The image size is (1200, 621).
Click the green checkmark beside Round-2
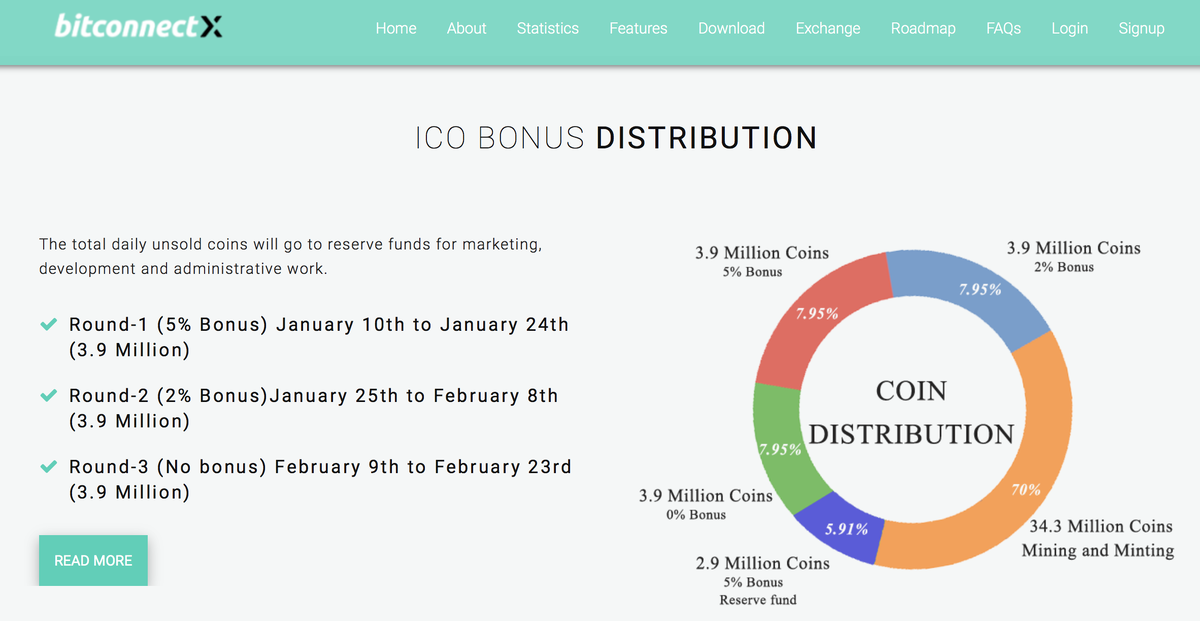47,395
